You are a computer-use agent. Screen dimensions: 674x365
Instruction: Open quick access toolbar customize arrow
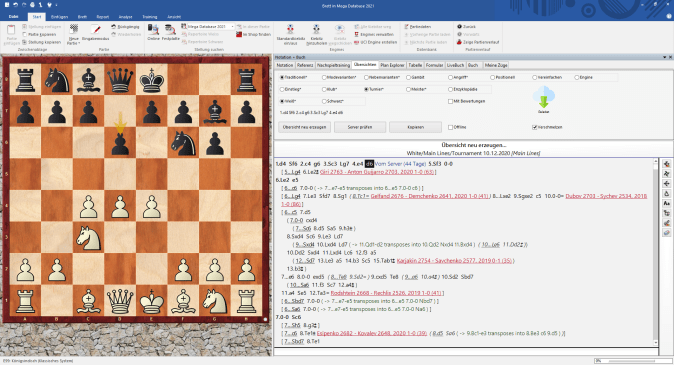pyautogui.click(x=57, y=5)
